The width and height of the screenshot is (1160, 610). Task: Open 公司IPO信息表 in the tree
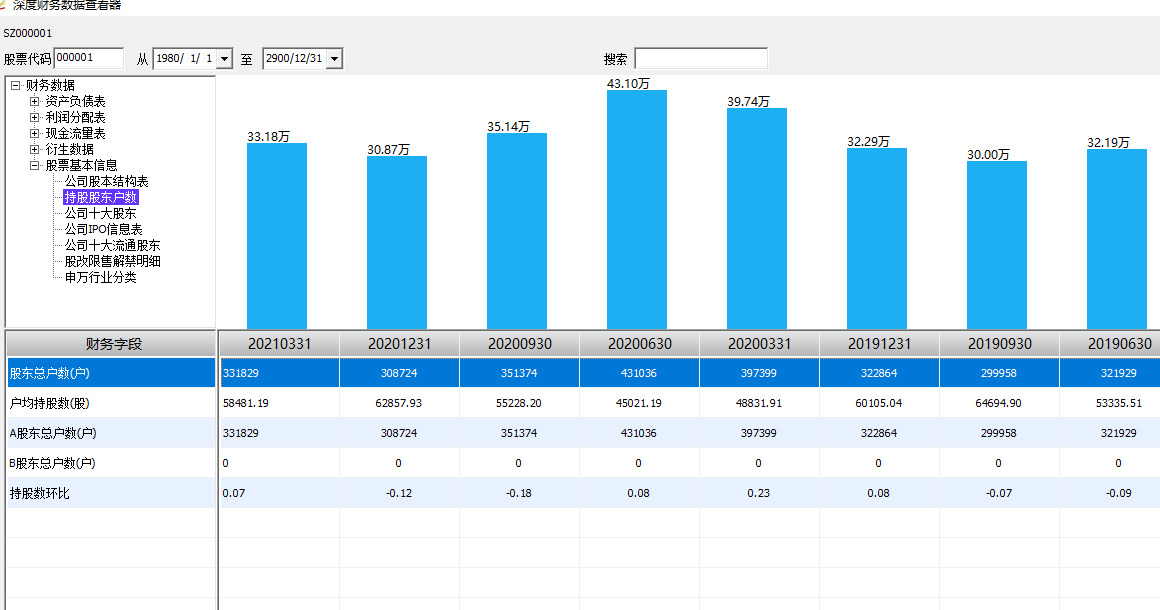pyautogui.click(x=104, y=230)
